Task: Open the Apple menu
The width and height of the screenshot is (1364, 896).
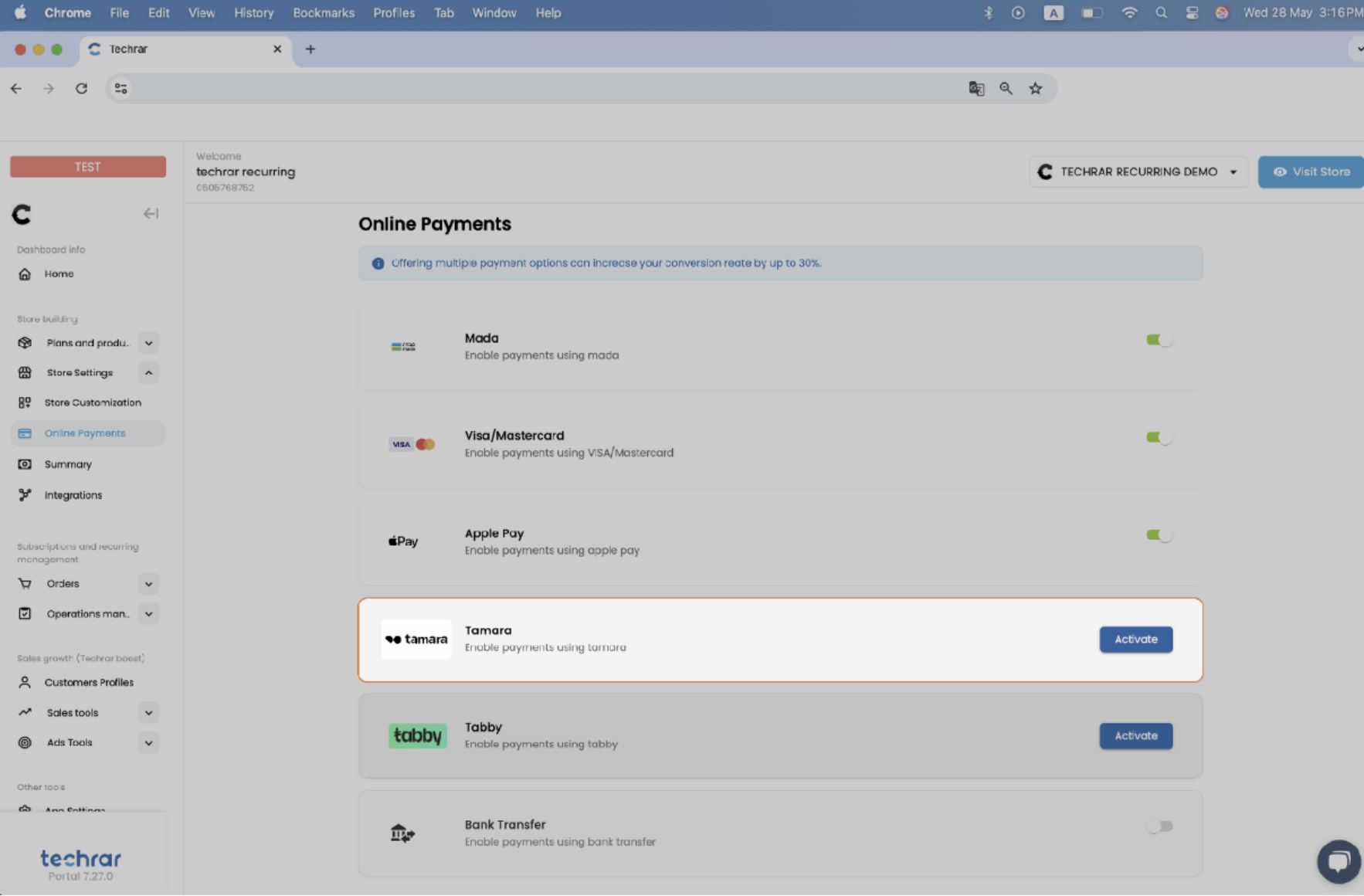Action: click(20, 13)
